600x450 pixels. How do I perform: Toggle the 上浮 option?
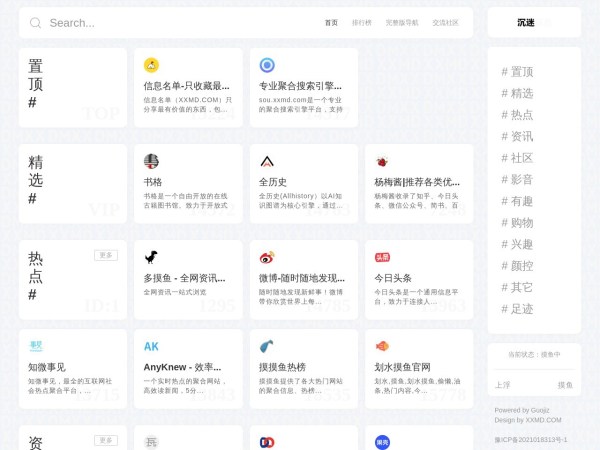502,385
